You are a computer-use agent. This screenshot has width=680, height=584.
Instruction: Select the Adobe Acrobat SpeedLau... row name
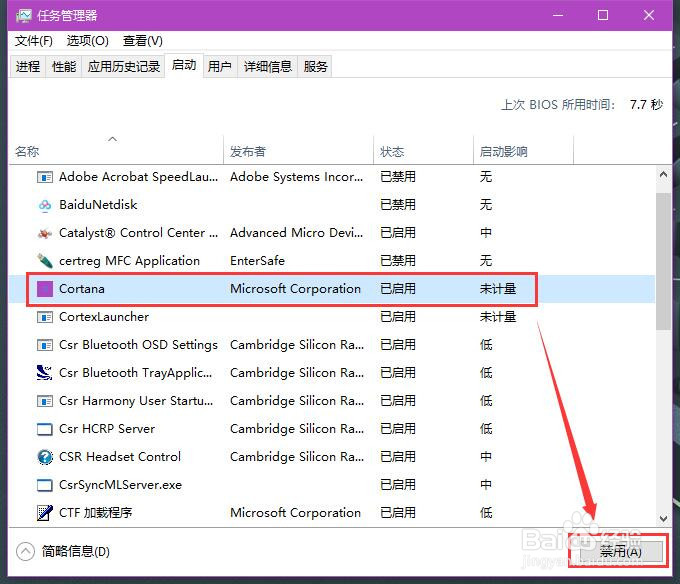[x=138, y=177]
